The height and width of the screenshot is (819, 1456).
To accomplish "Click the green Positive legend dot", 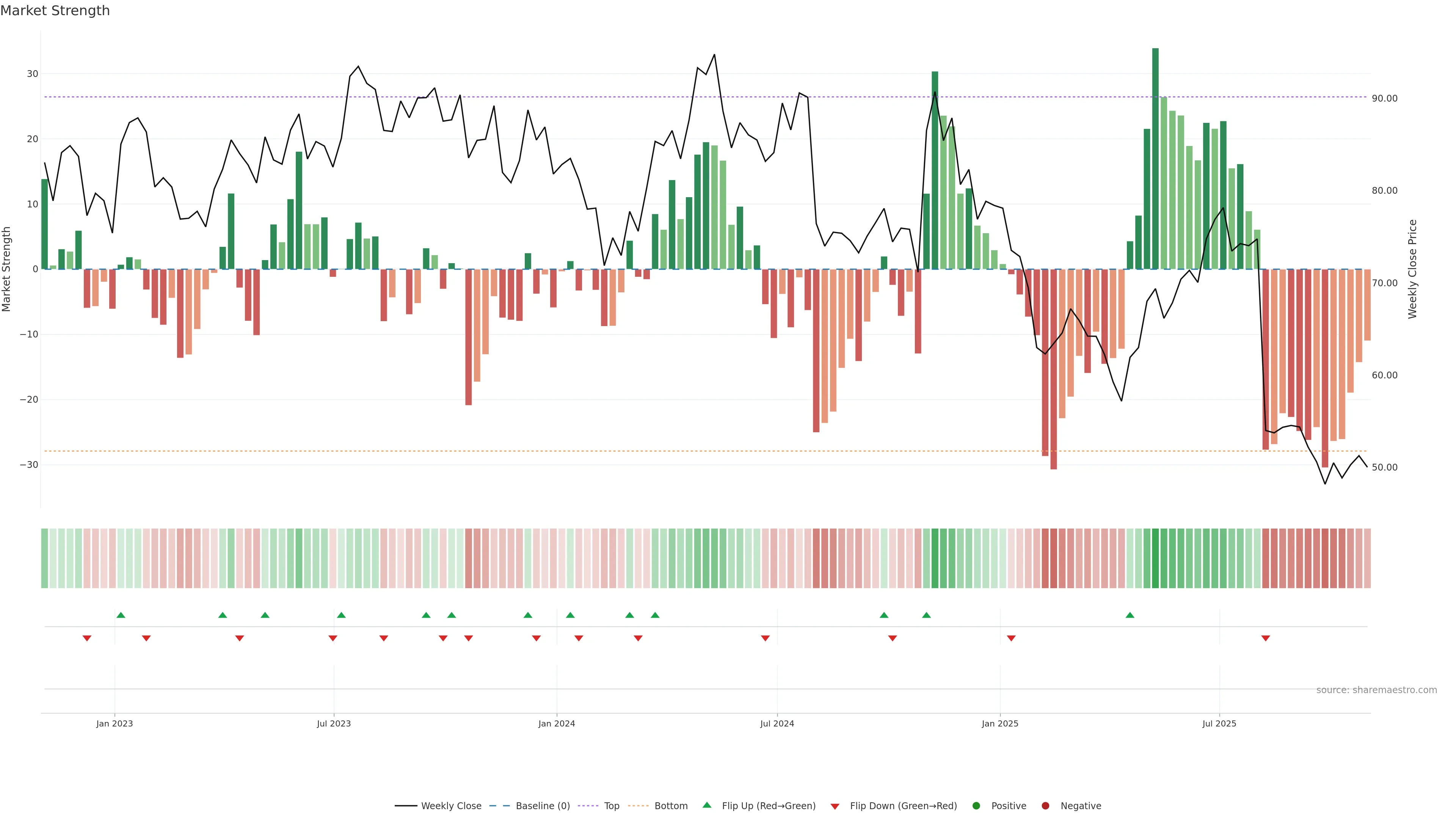I will (x=976, y=806).
